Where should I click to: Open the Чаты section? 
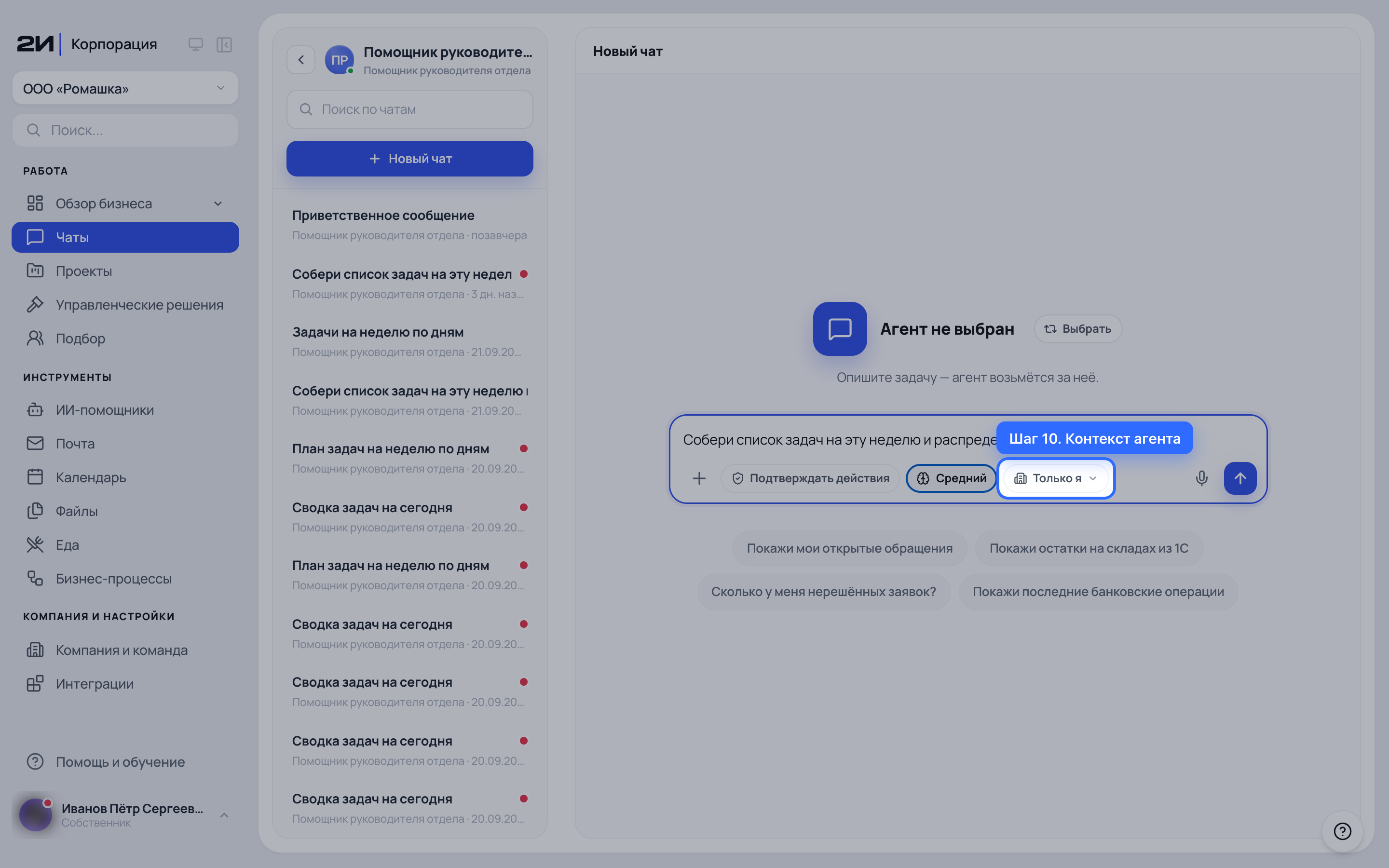tap(125, 237)
